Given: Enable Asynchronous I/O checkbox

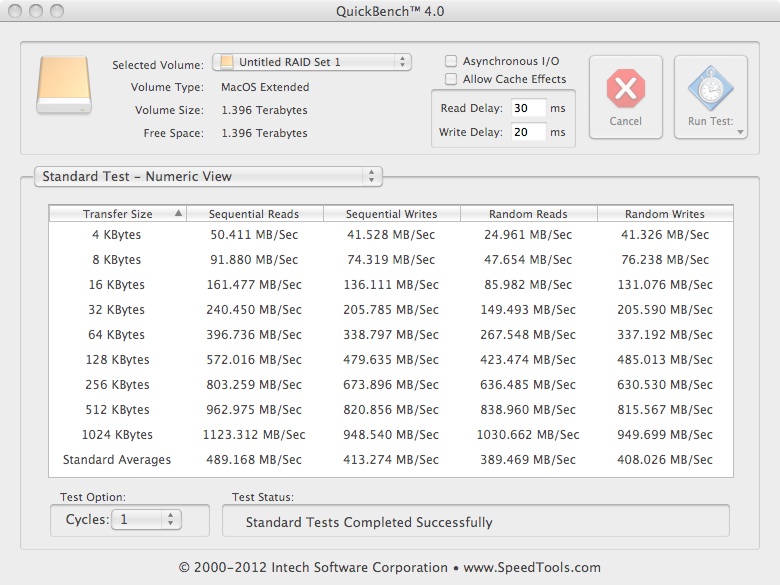Looking at the screenshot, I should tap(451, 61).
